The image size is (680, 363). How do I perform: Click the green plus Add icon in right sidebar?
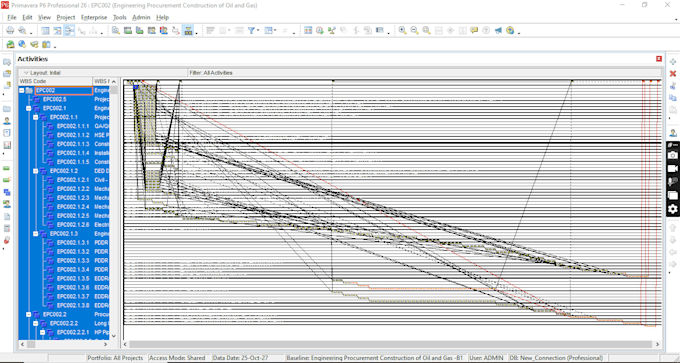click(x=673, y=62)
